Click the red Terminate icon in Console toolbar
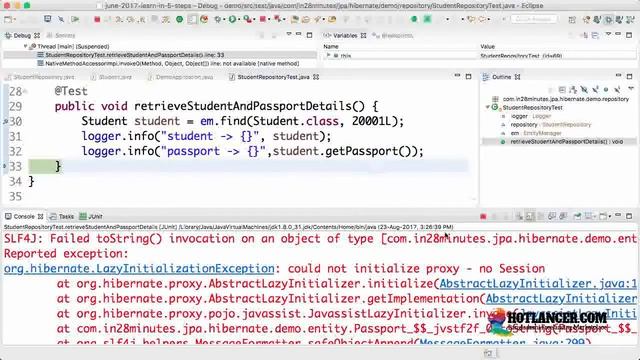 click(x=483, y=216)
